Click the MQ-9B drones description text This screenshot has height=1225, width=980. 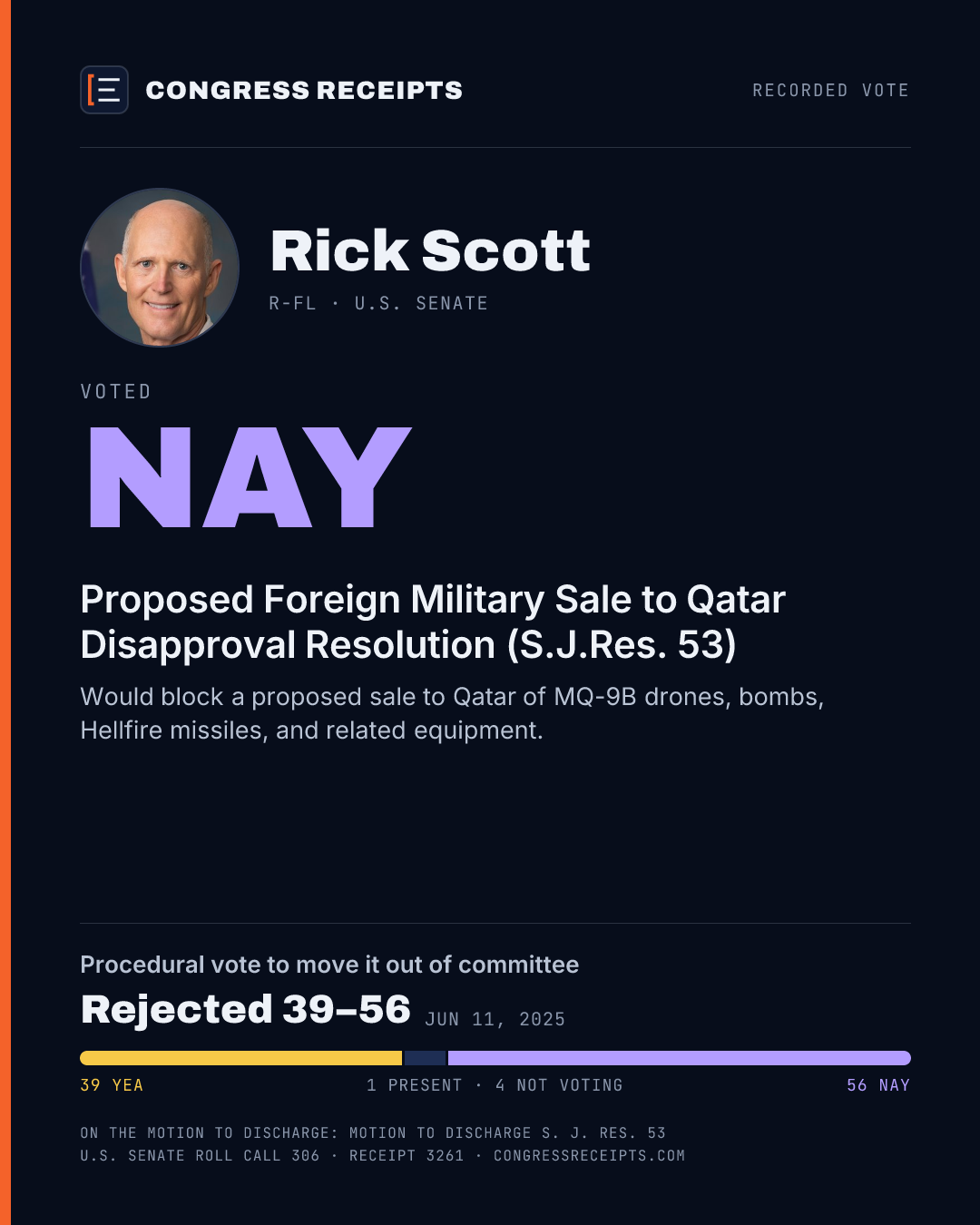point(452,713)
